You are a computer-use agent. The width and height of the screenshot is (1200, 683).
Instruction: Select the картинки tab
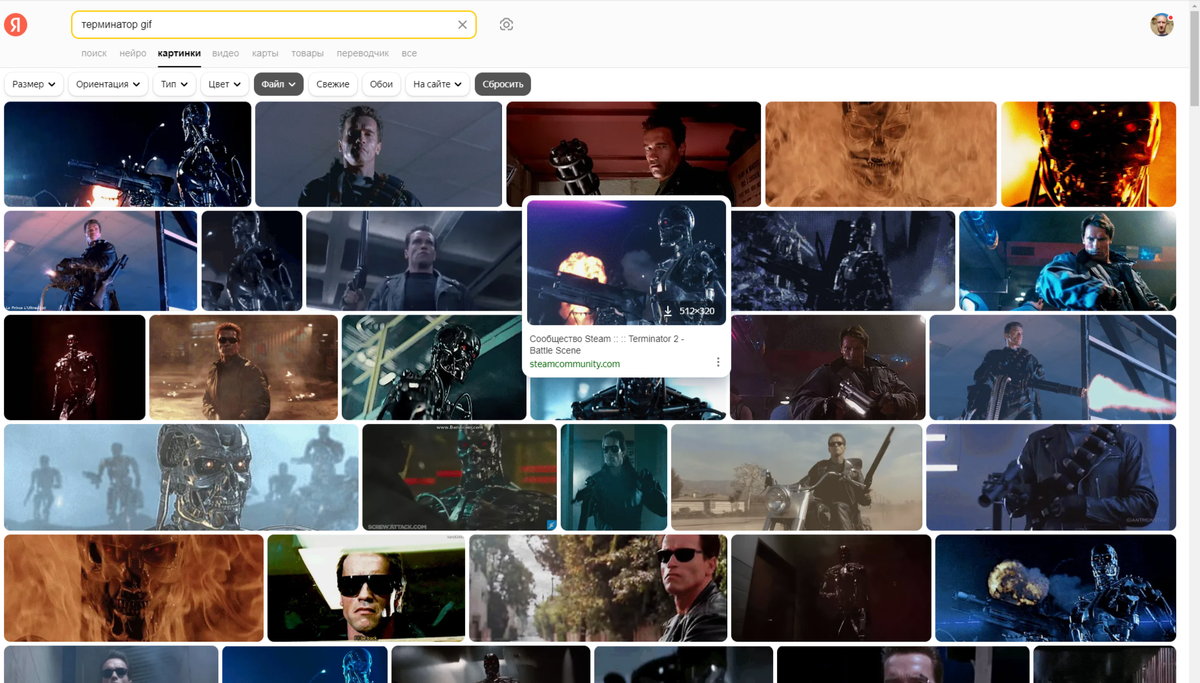point(179,53)
